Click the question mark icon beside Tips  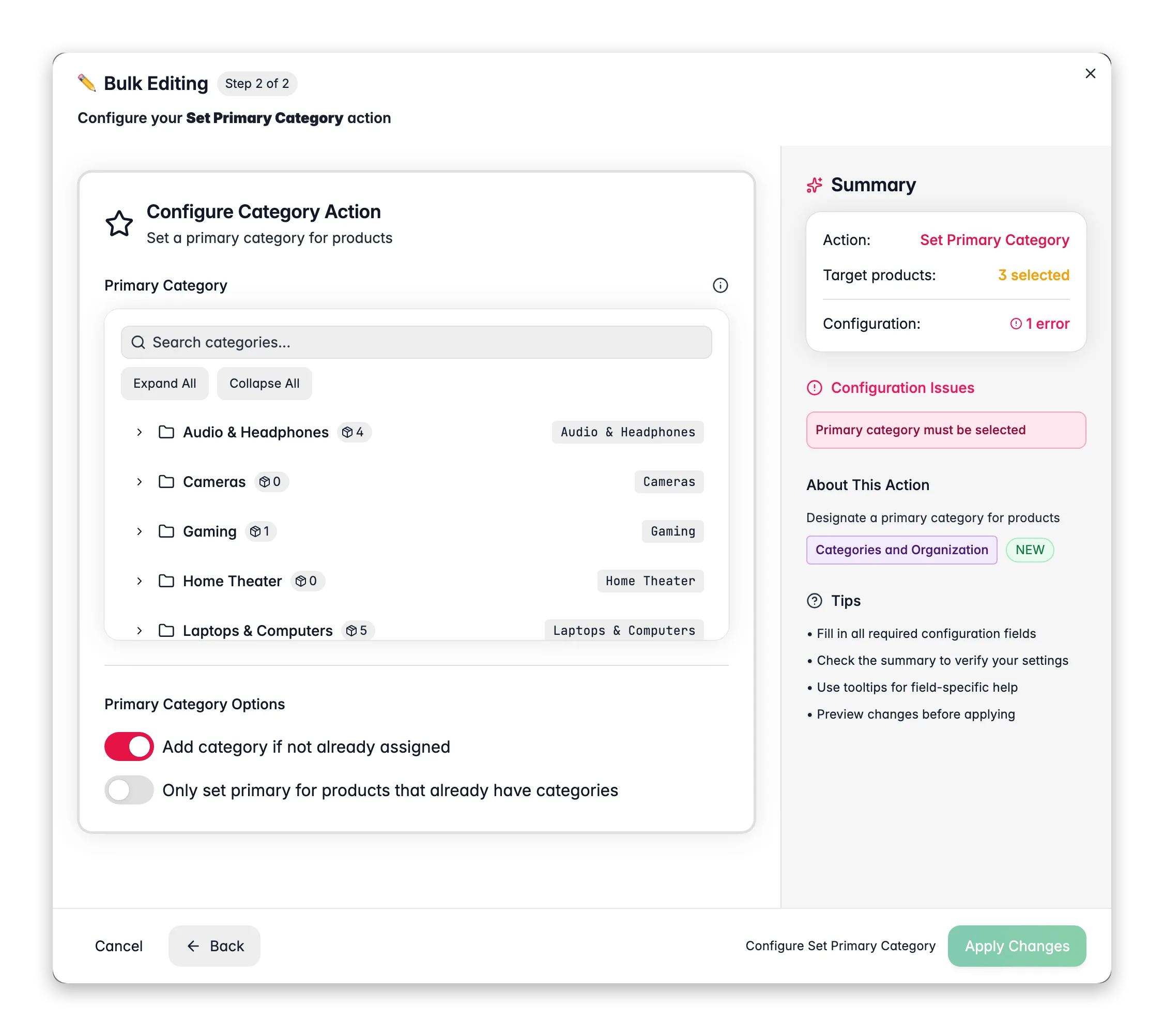tap(815, 601)
